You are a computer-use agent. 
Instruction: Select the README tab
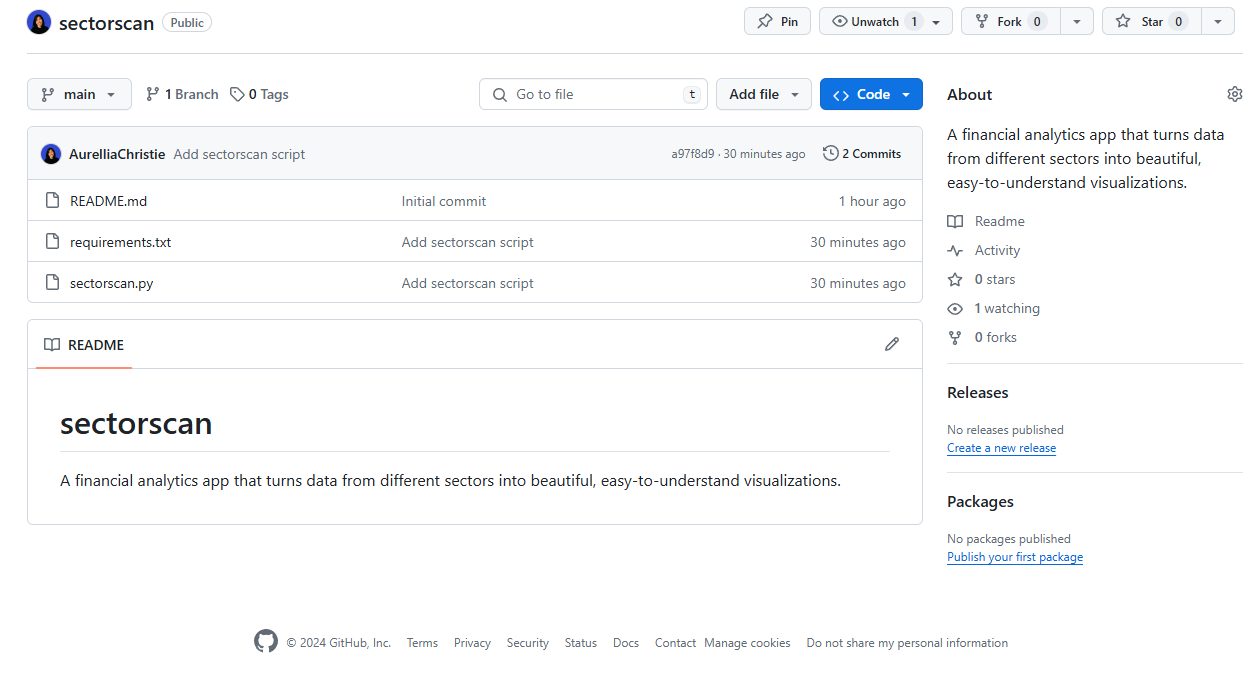click(x=84, y=345)
